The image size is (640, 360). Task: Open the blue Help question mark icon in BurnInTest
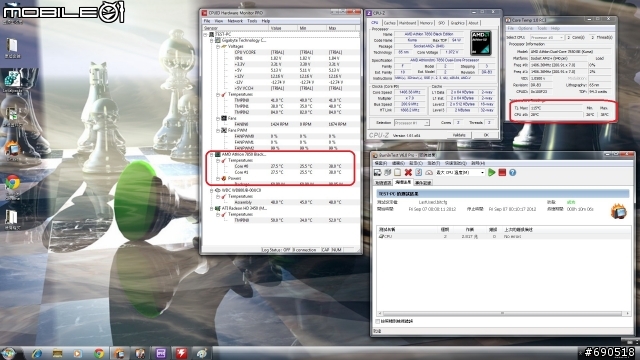tap(513, 173)
